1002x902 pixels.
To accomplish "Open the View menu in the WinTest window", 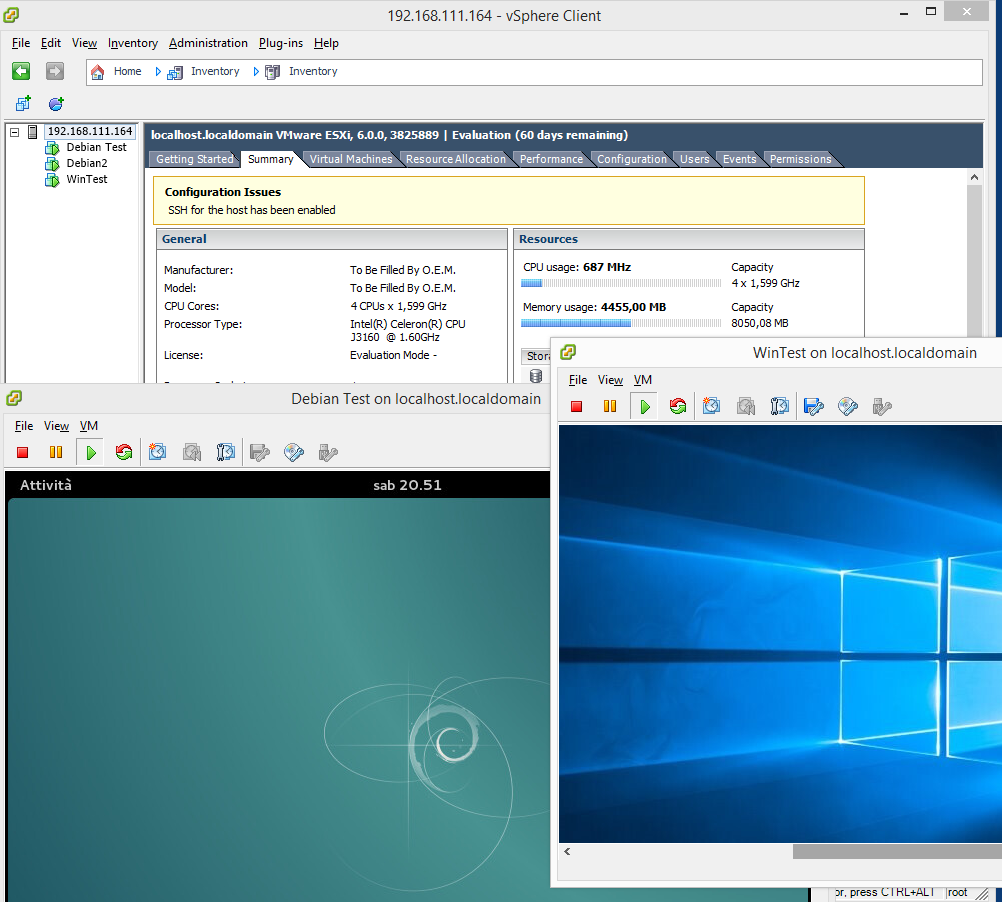I will tap(610, 379).
